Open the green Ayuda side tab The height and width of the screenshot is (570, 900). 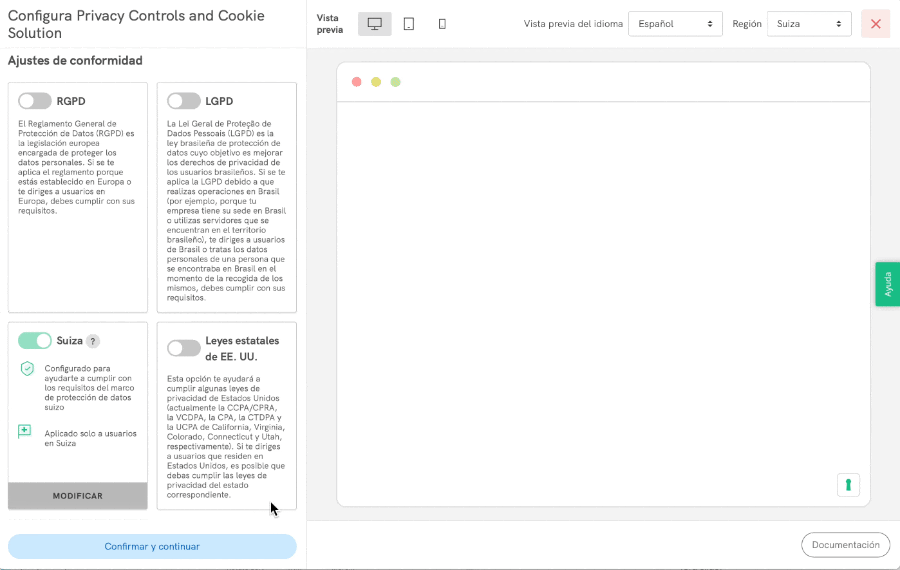887,284
